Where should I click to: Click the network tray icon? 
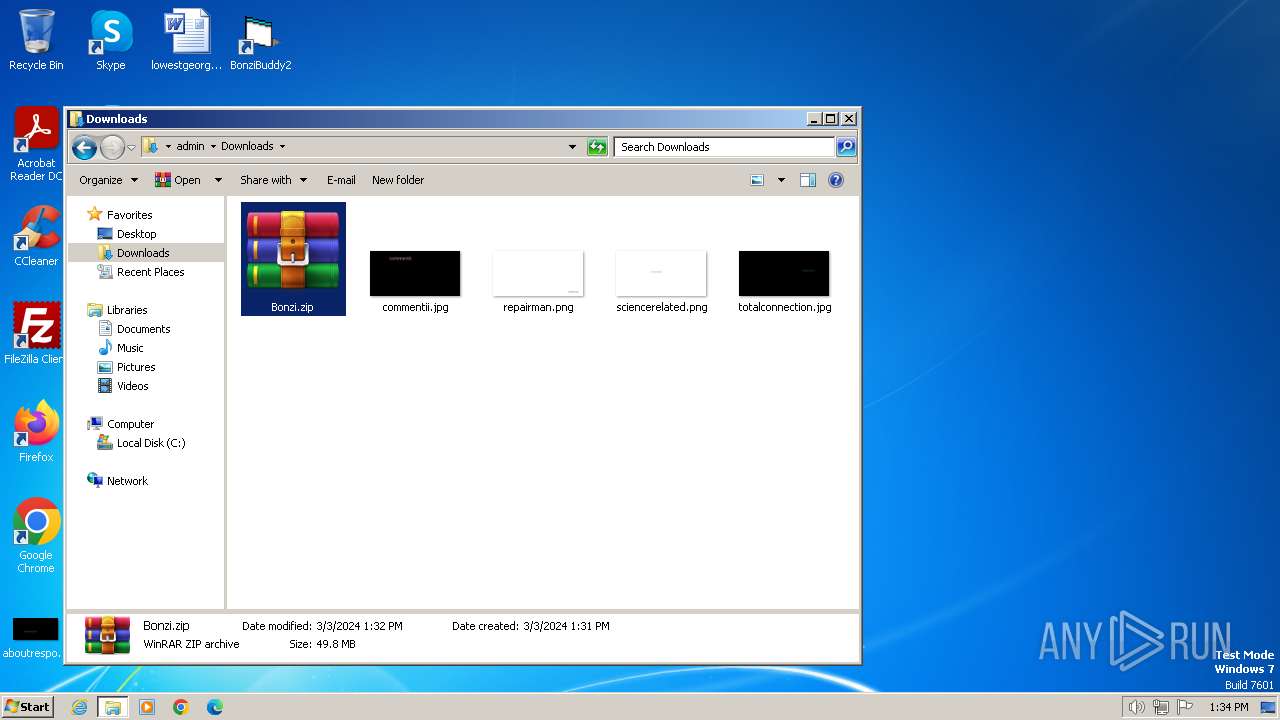[1161, 707]
